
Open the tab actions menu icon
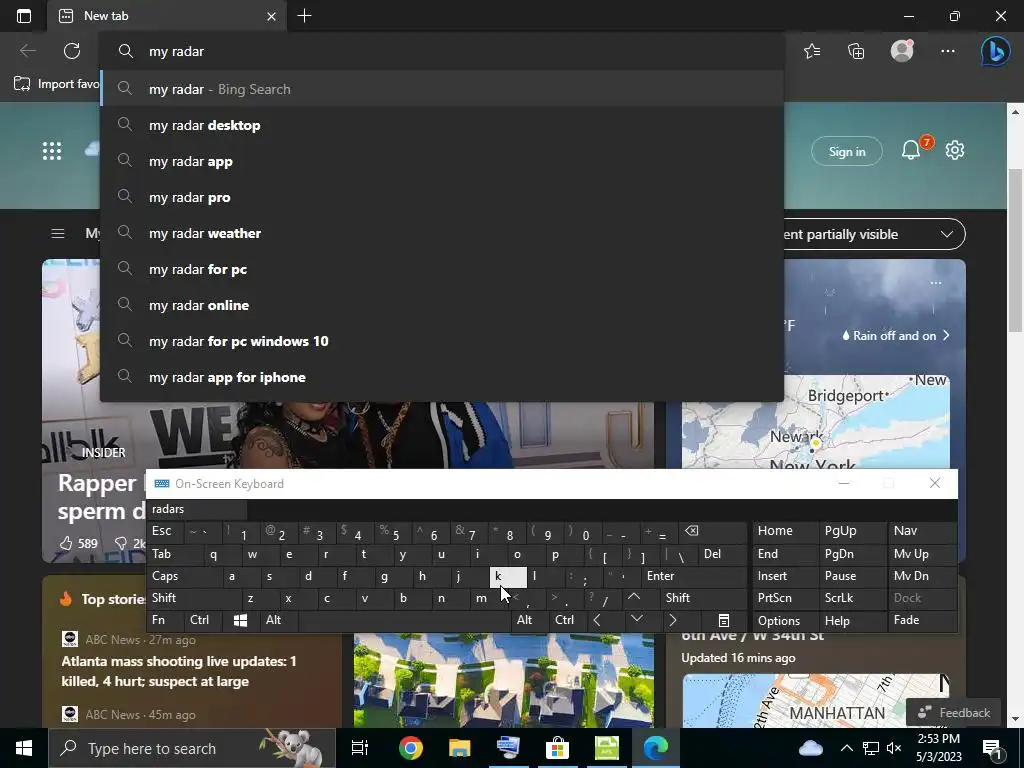click(x=24, y=16)
